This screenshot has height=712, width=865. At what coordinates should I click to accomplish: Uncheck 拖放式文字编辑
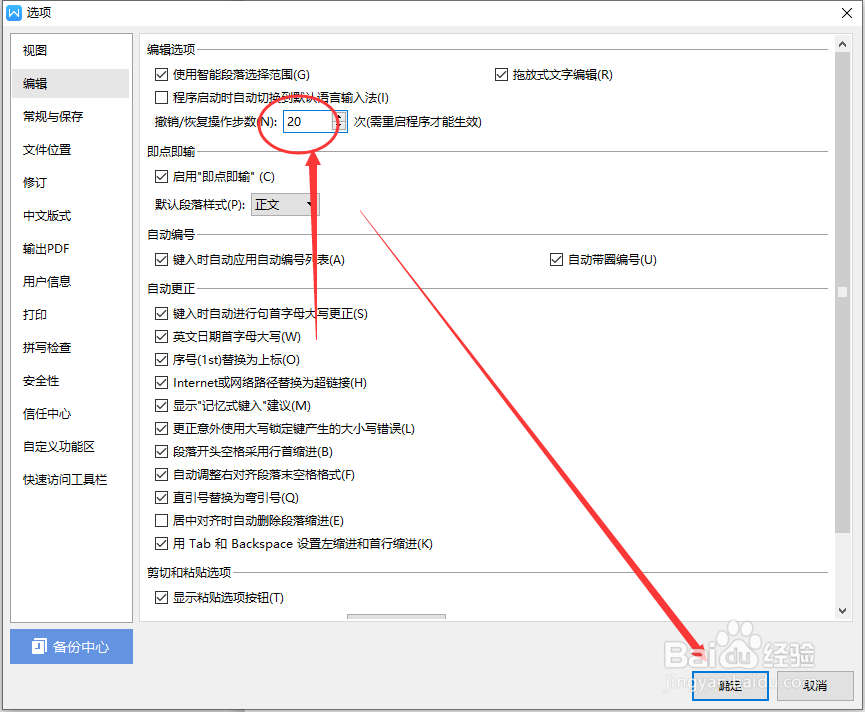501,74
